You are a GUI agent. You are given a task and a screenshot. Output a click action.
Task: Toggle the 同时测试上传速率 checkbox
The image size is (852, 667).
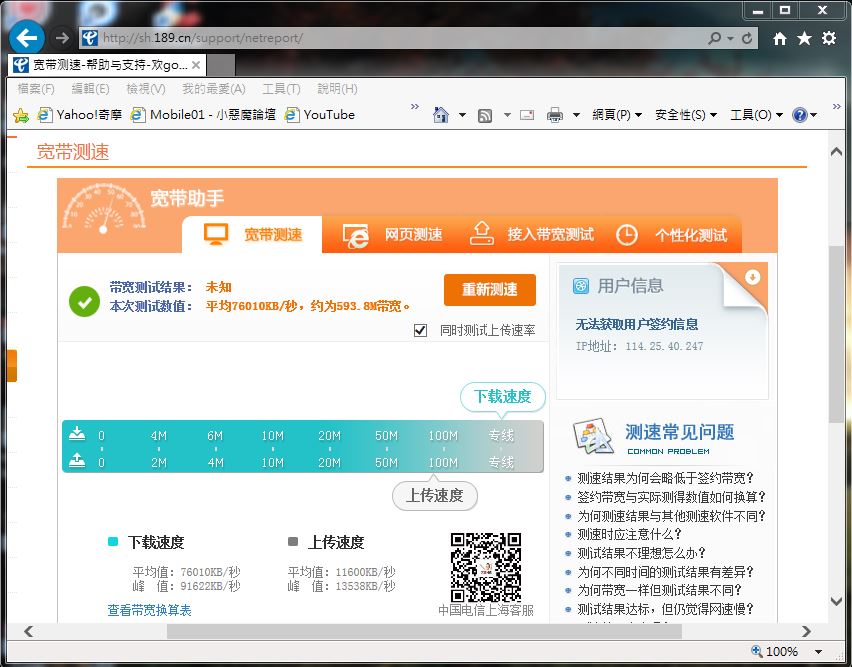click(x=421, y=330)
